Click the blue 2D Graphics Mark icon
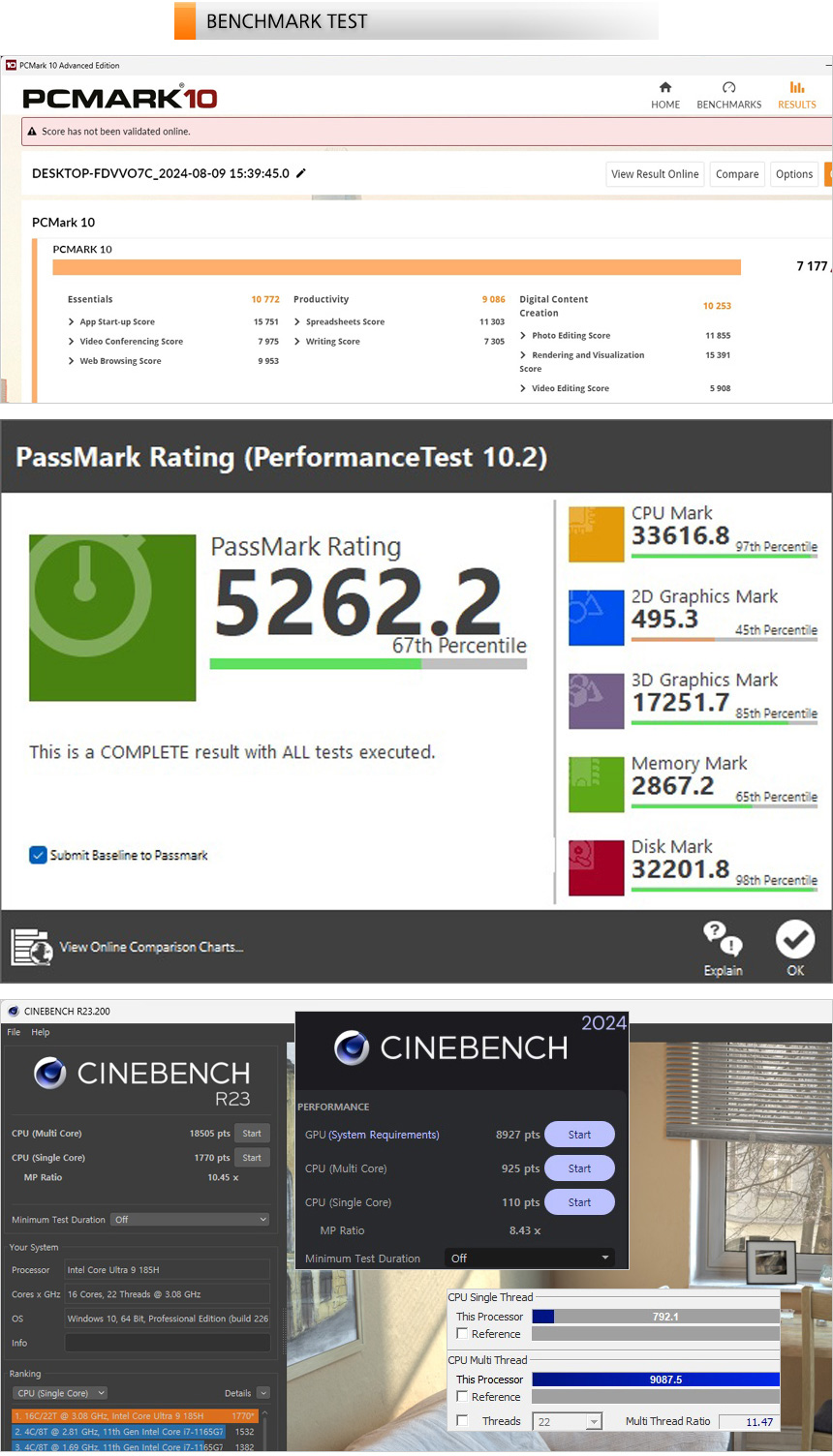Screen dimensions: 833x1456 [x=596, y=617]
